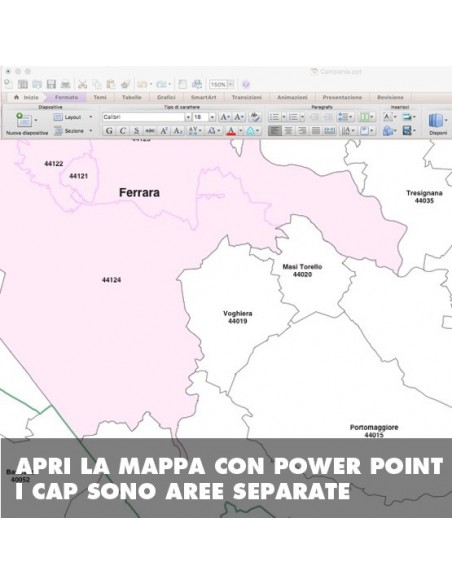Viewport: 452px width, 584px height.
Task: Click the Justify text alignment icon
Action: coord(316,130)
